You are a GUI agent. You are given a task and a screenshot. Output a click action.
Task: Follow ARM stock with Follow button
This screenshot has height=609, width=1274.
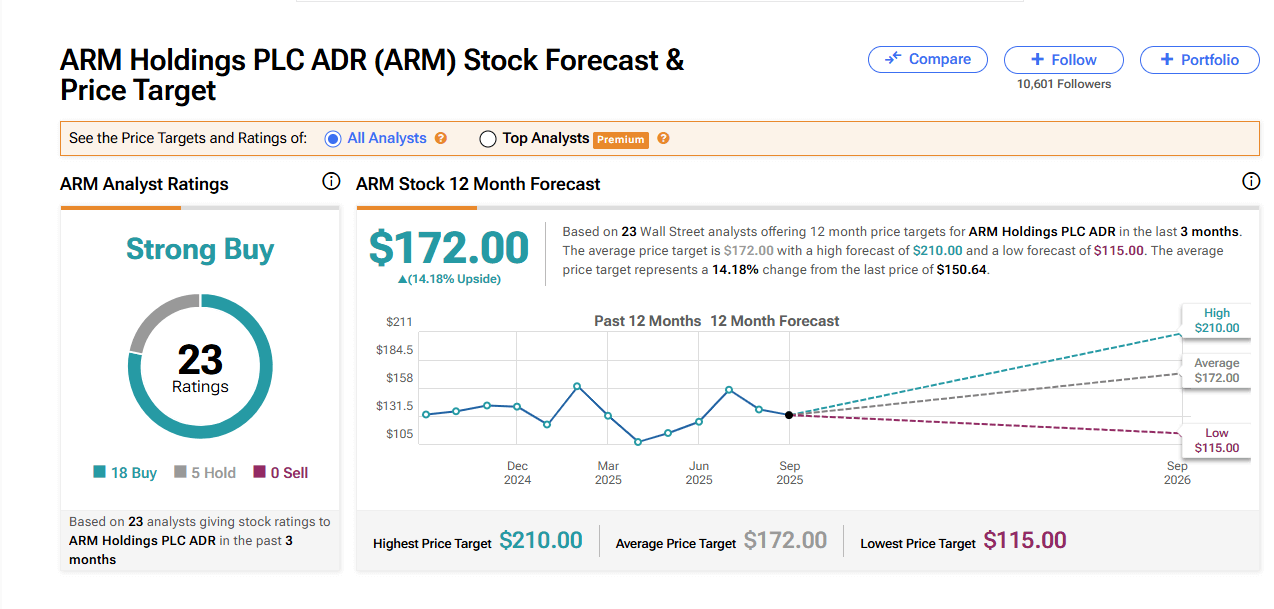tap(1063, 60)
